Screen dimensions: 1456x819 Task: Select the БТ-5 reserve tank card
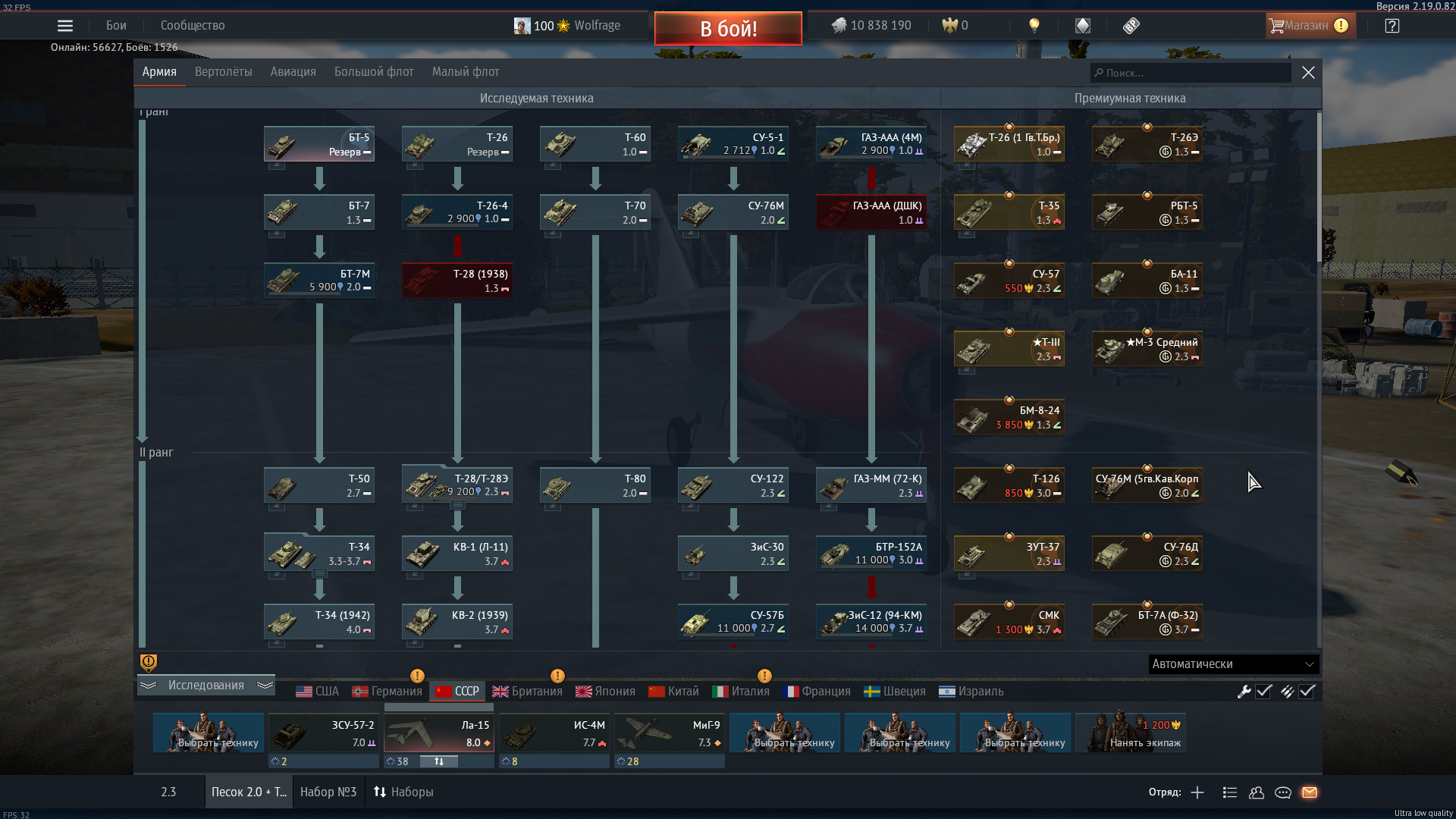point(319,144)
